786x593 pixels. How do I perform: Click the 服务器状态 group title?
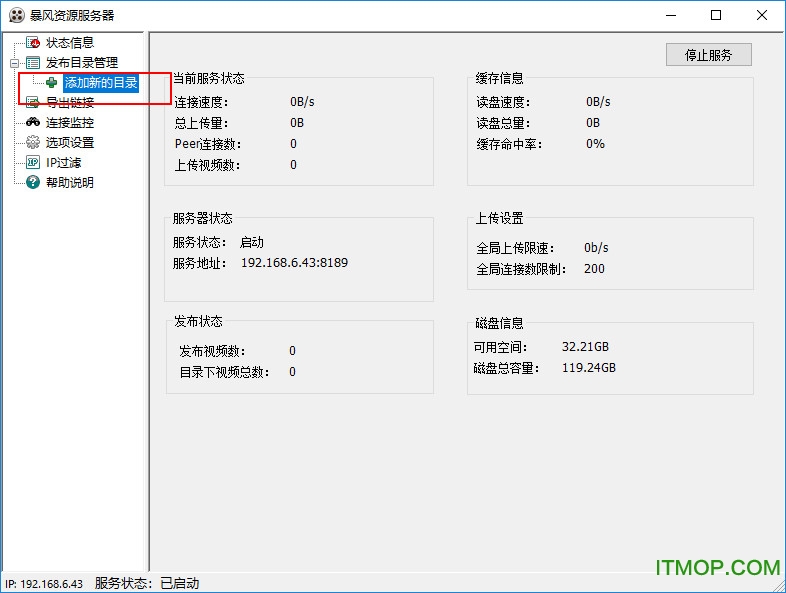click(x=203, y=219)
